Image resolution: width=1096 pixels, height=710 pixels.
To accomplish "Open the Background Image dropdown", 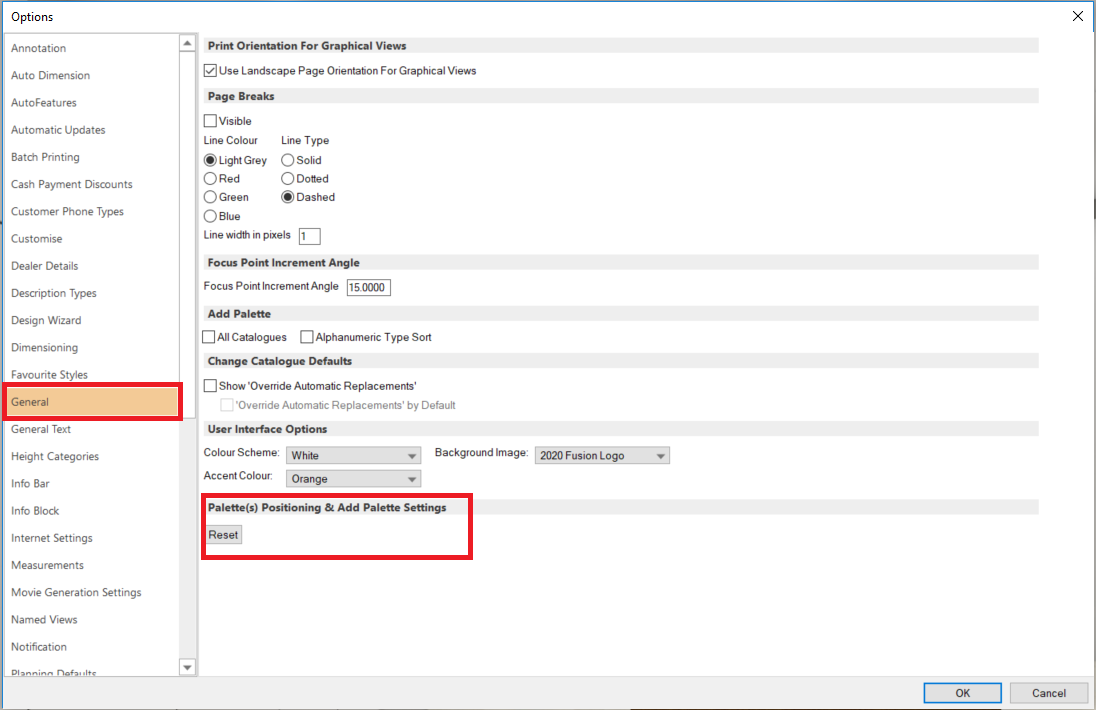I will coord(602,456).
